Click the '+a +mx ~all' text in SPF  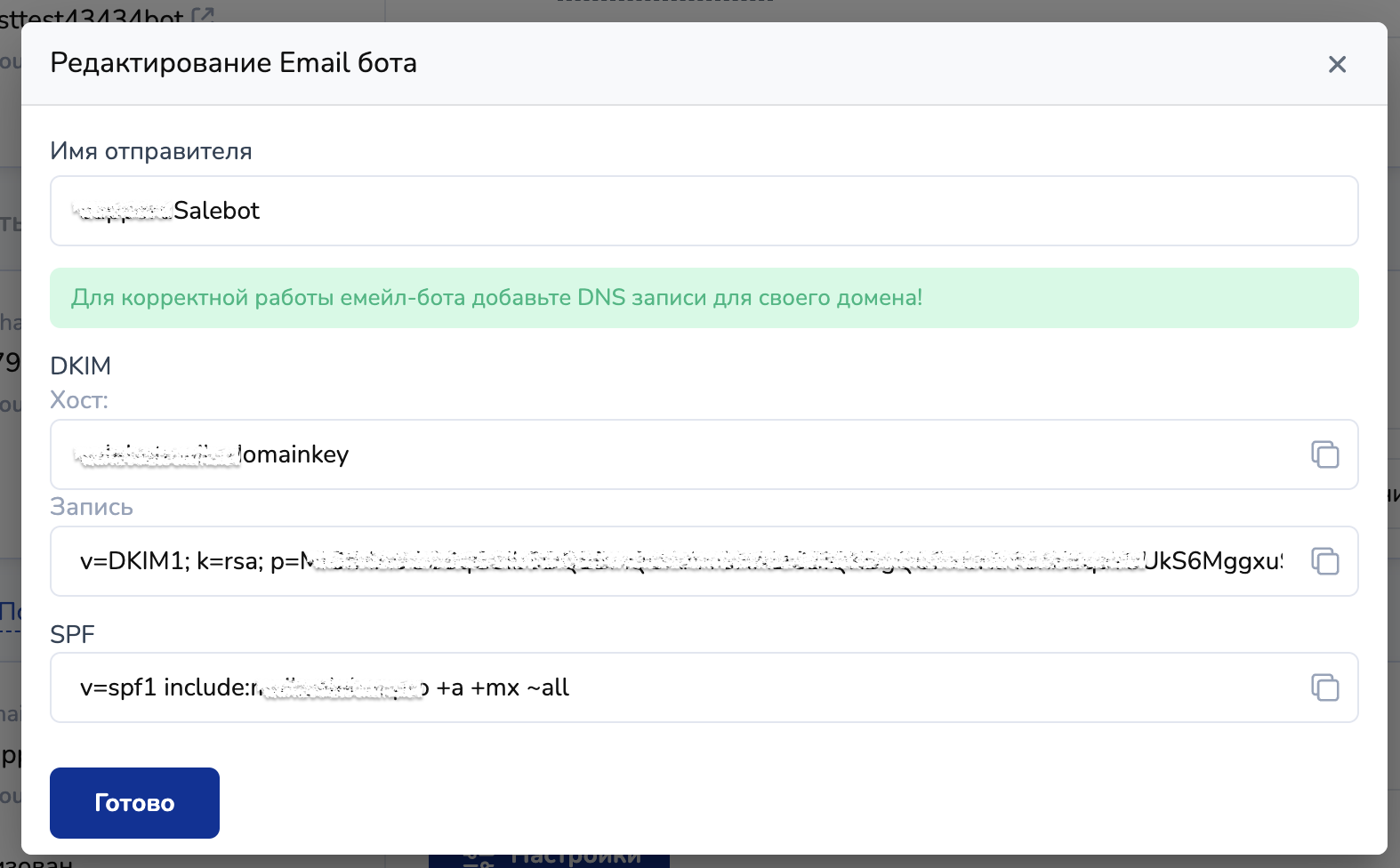click(503, 687)
